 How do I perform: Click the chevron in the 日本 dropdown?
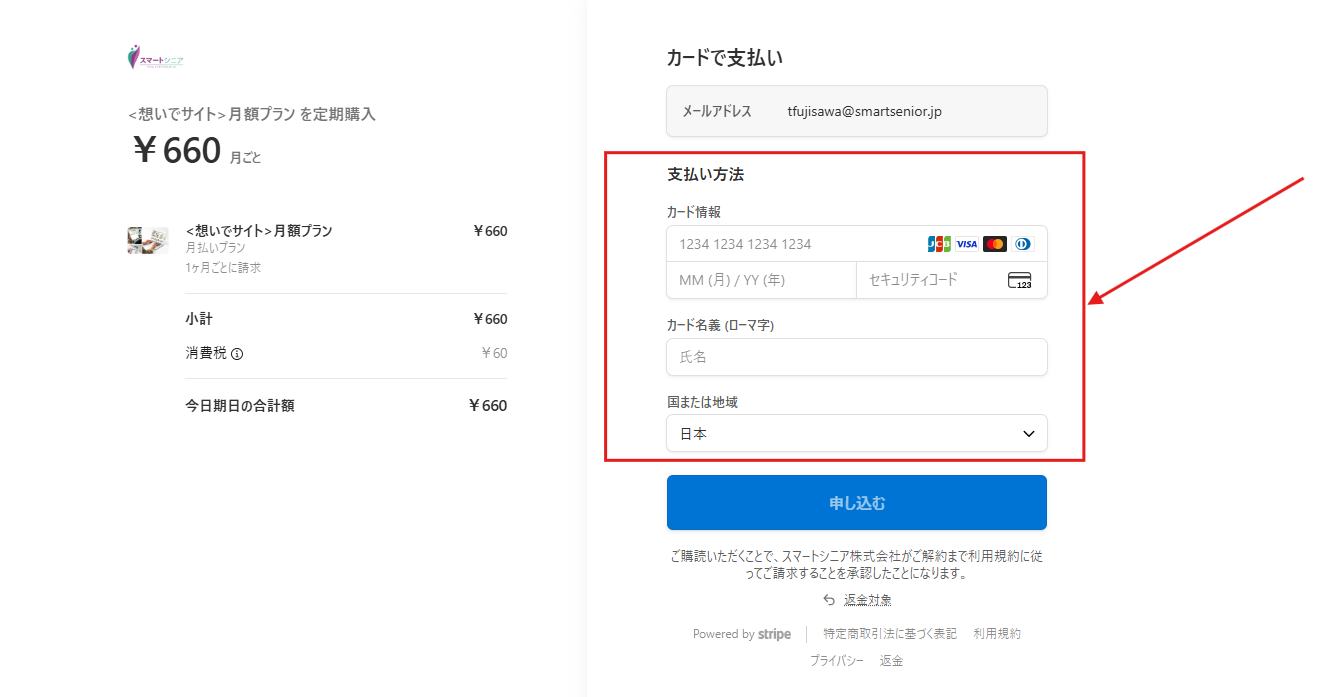pyautogui.click(x=1028, y=434)
